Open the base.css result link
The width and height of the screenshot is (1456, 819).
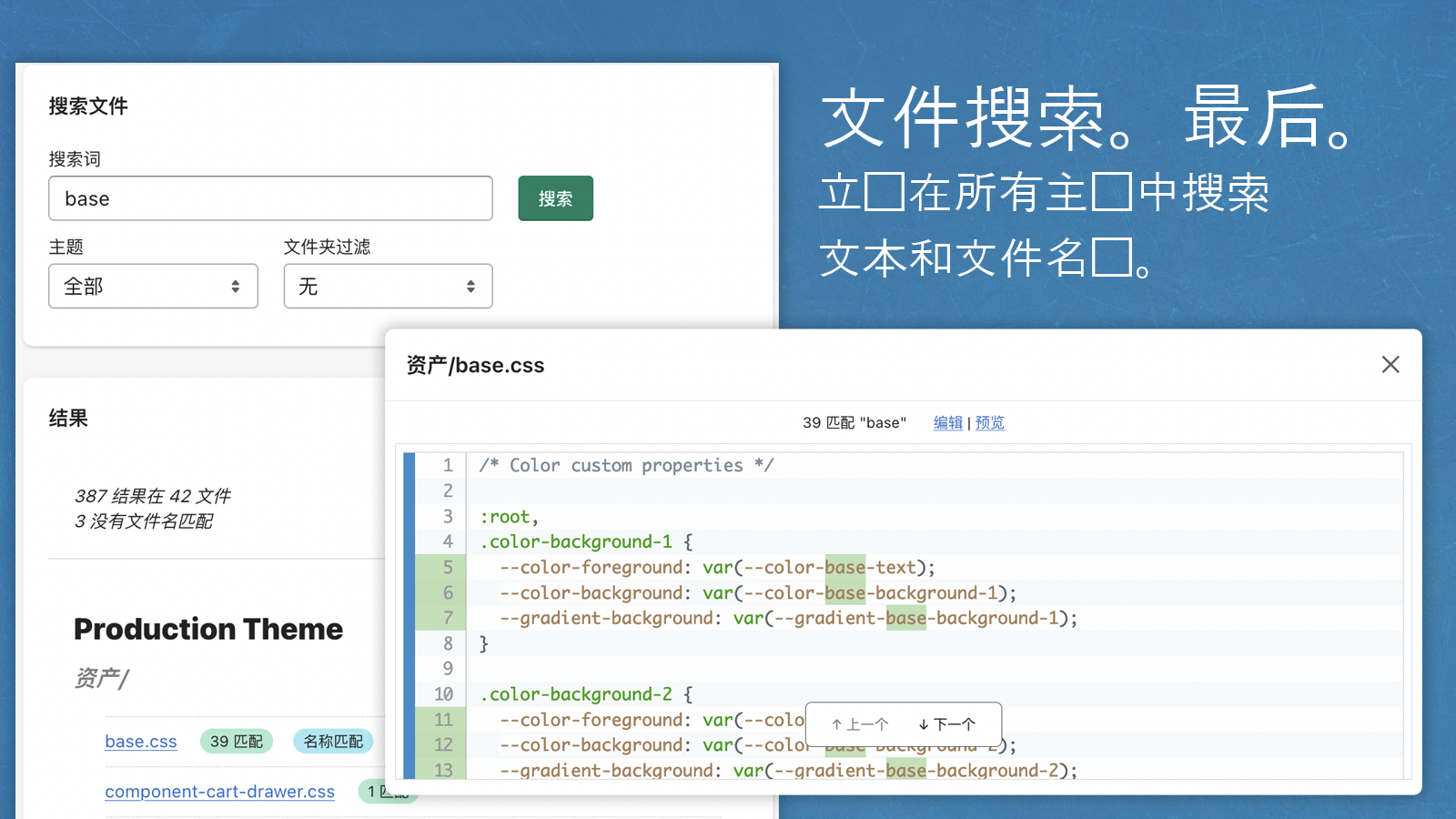tap(141, 742)
